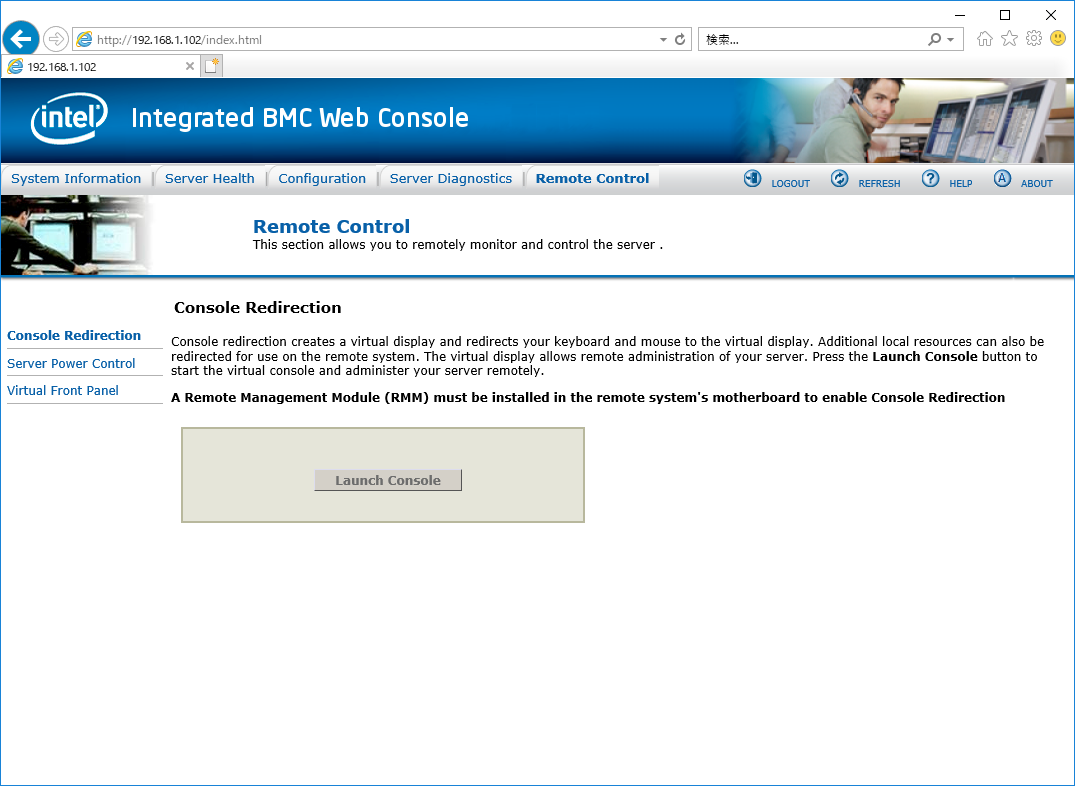Viewport: 1075px width, 786px height.
Task: Open the address bar autocomplete dropdown arrow
Action: pyautogui.click(x=663, y=40)
